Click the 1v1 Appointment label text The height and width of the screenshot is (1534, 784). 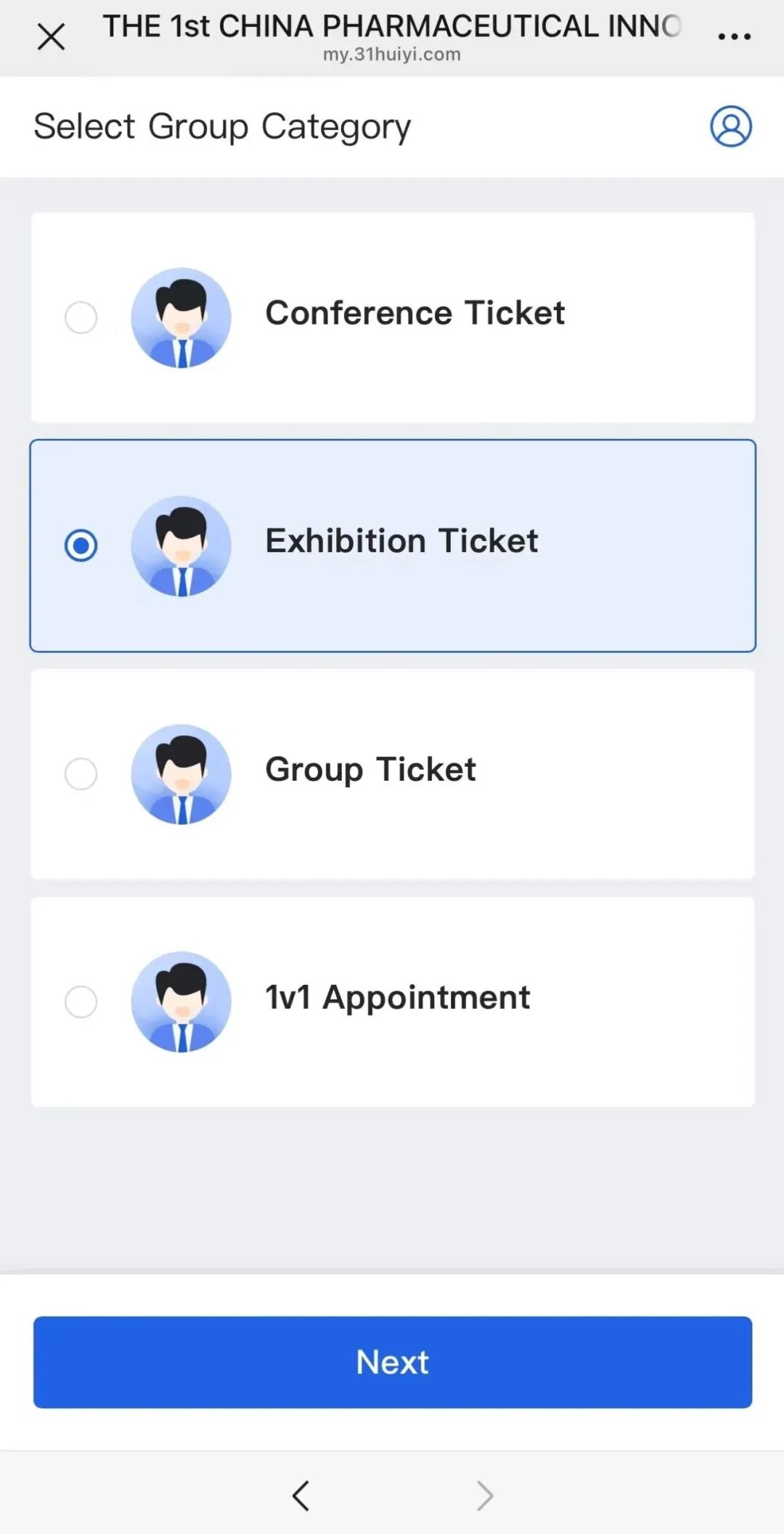(x=397, y=997)
